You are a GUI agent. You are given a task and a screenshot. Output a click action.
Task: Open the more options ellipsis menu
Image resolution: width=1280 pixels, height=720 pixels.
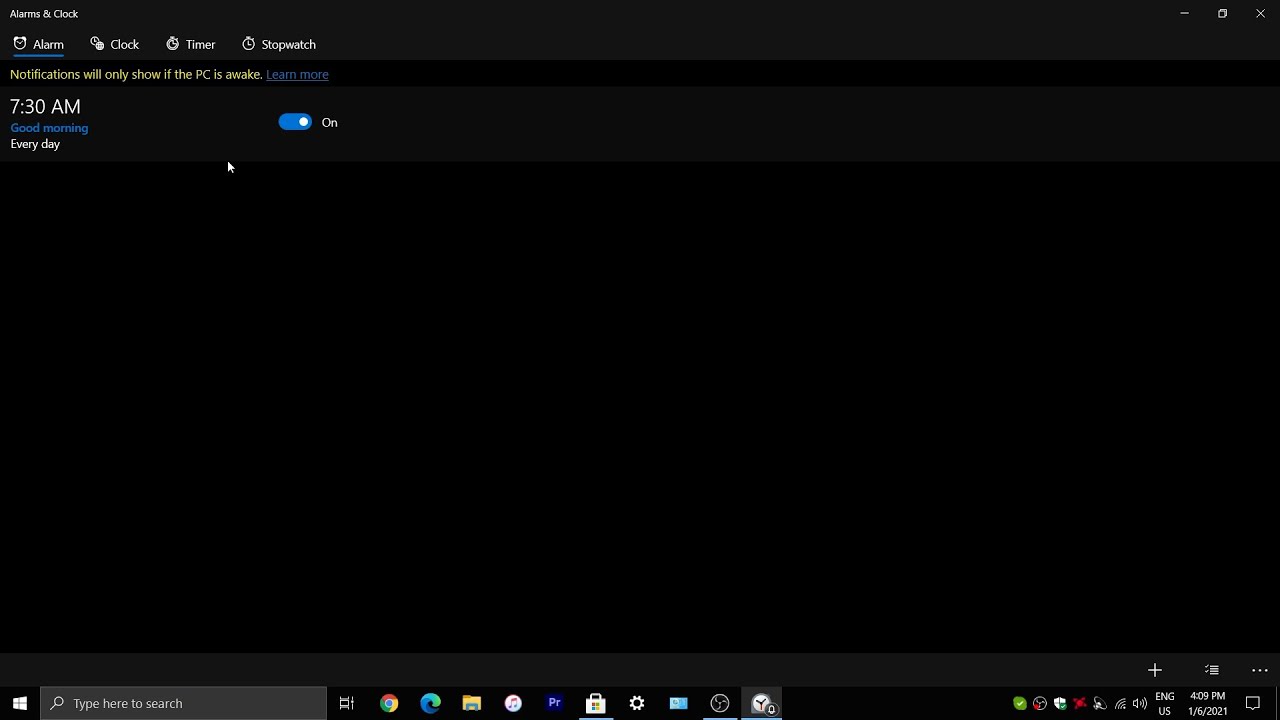tap(1260, 670)
